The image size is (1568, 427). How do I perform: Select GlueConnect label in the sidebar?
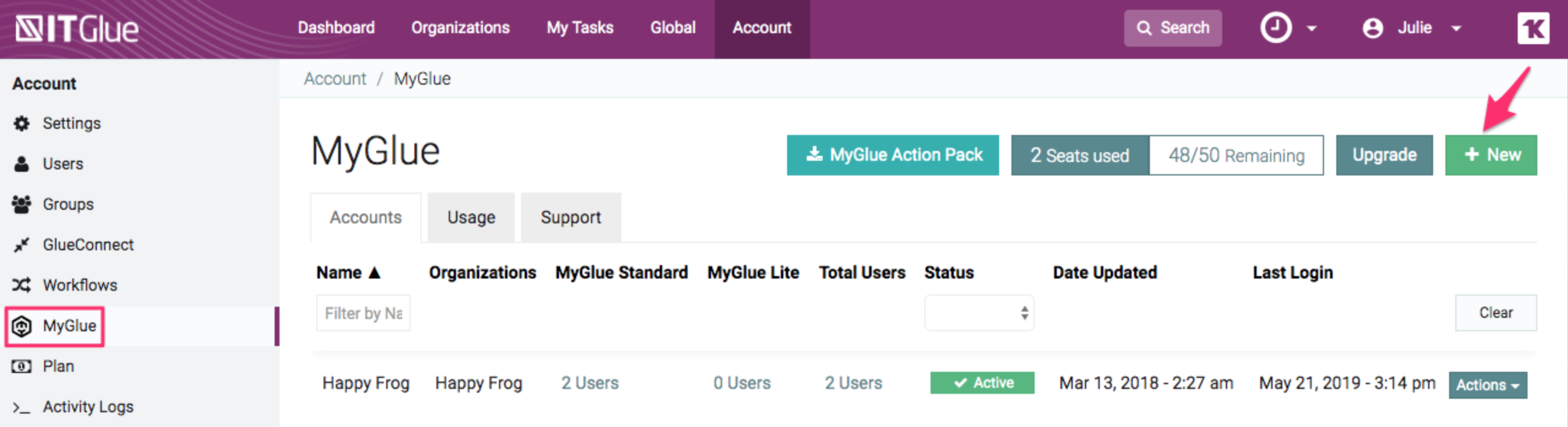tap(88, 245)
